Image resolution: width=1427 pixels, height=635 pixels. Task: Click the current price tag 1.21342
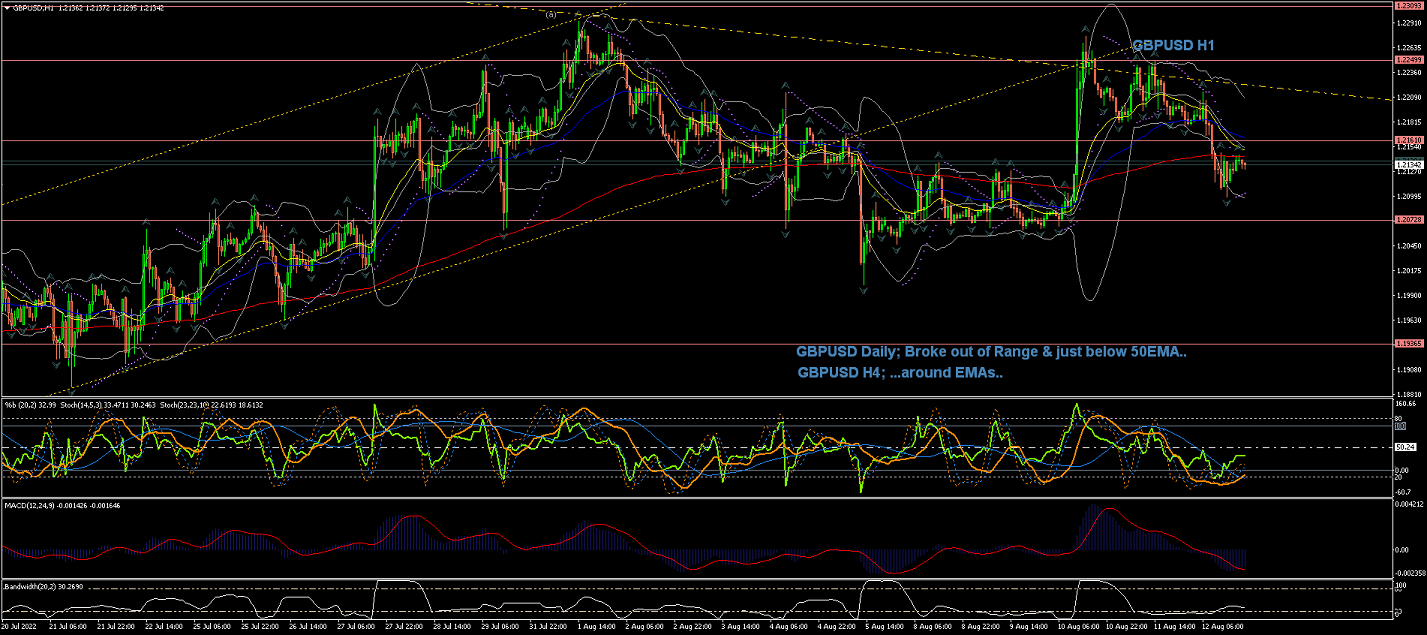[1408, 164]
